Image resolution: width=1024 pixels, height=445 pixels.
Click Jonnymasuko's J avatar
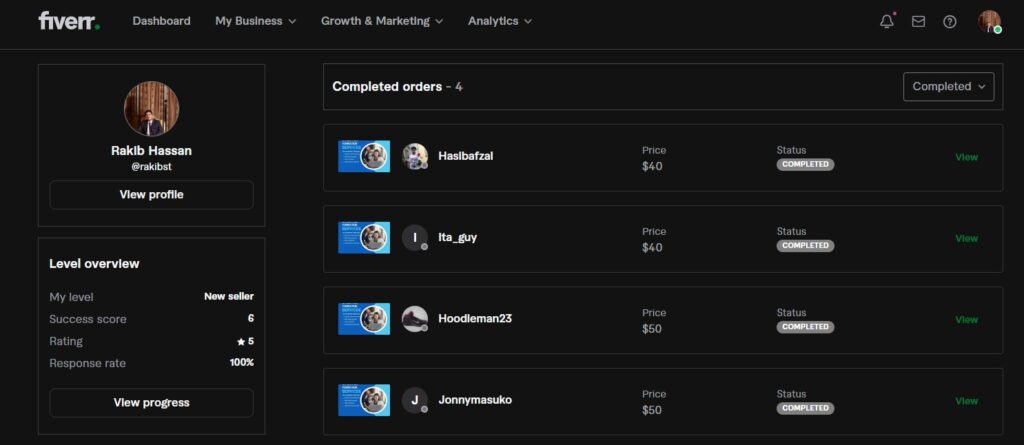(x=415, y=400)
